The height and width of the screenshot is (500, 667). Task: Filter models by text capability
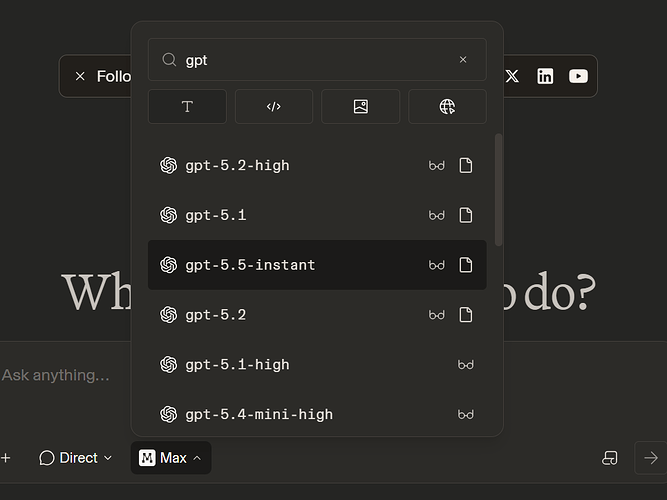pos(187,106)
